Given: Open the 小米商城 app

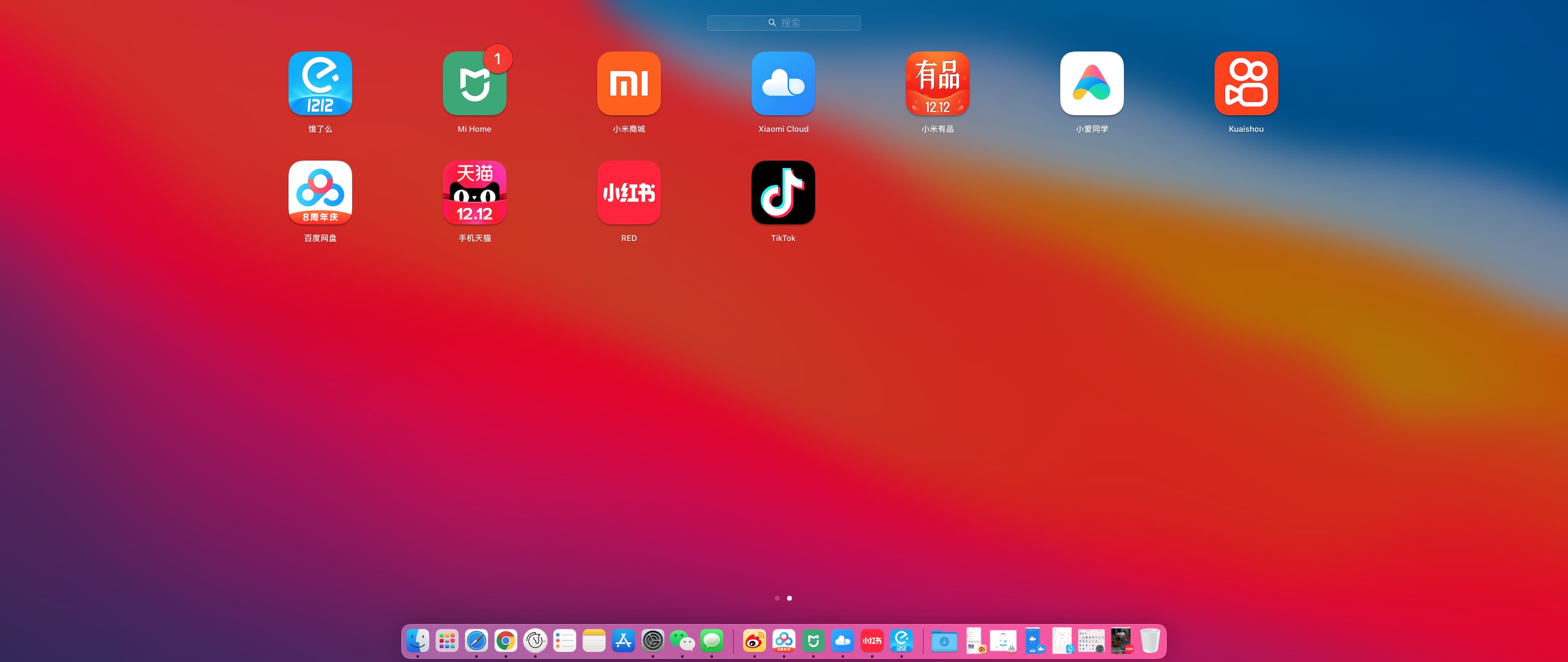Looking at the screenshot, I should (628, 83).
